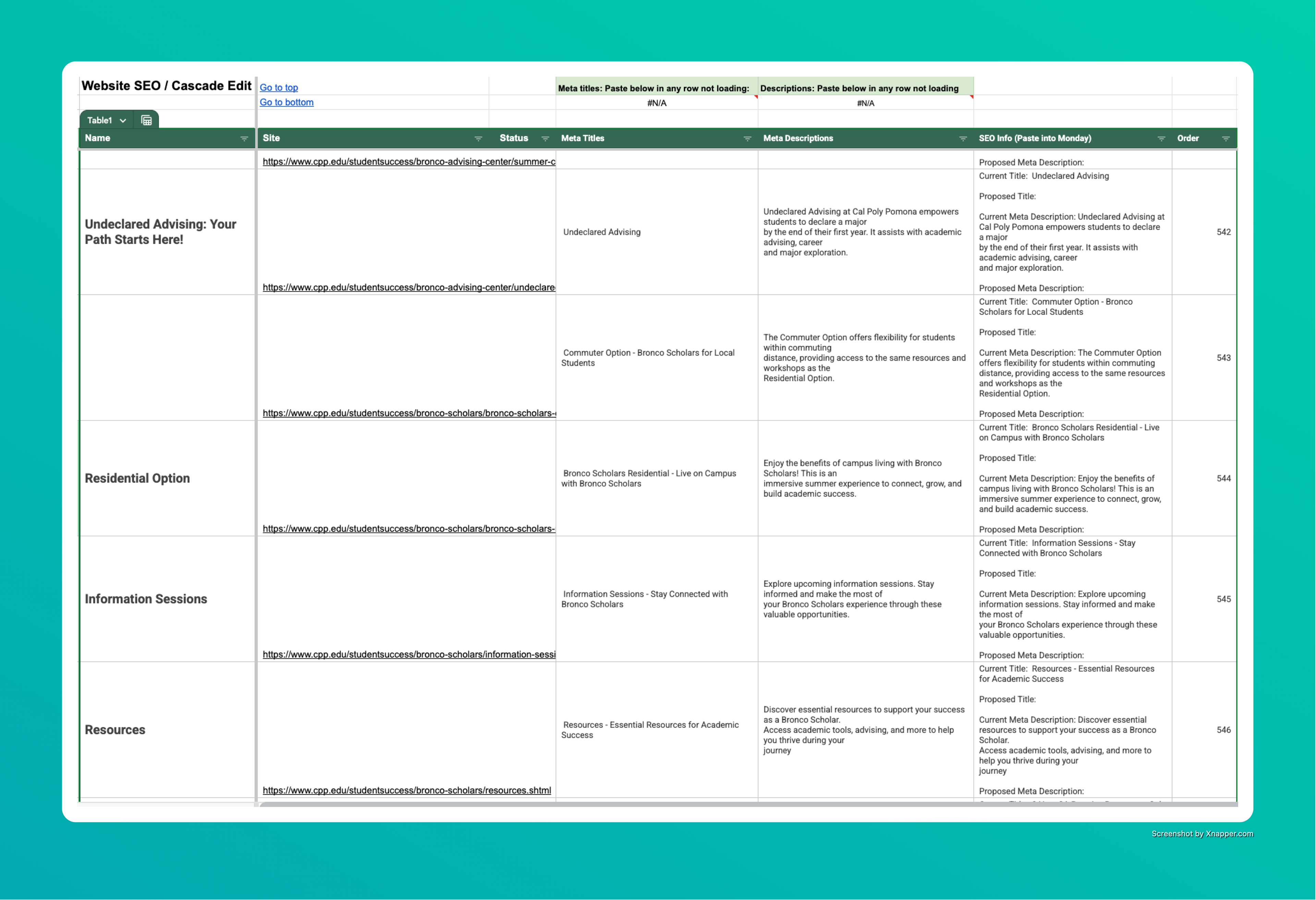Select the Information Sessions - Stay Connected meta title cell

point(656,599)
